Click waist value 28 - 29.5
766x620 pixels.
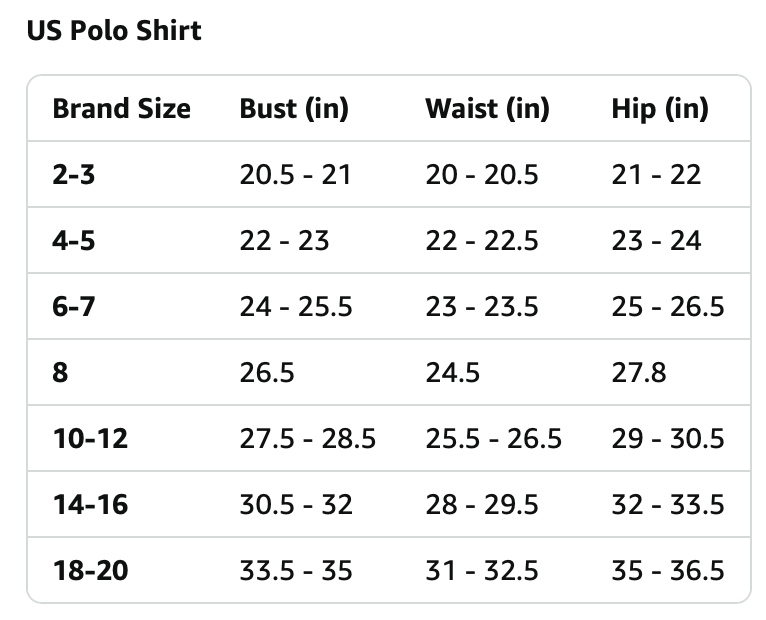pos(482,504)
